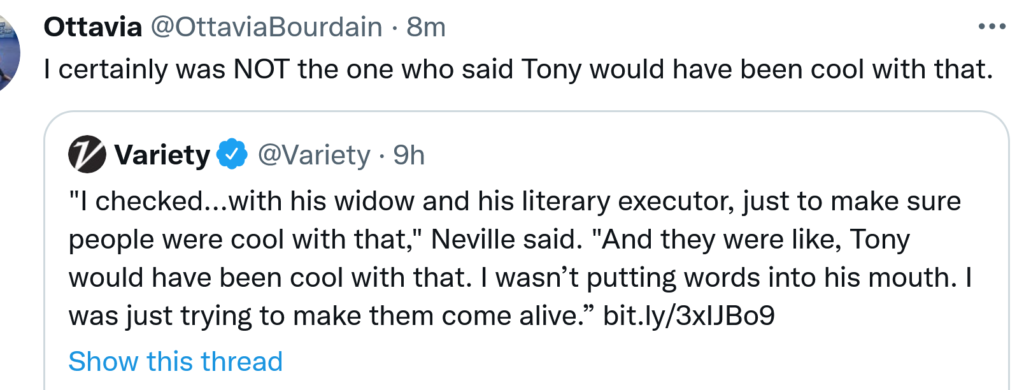Click the Variety logo icon
Image resolution: width=1024 pixels, height=390 pixels.
click(x=87, y=155)
